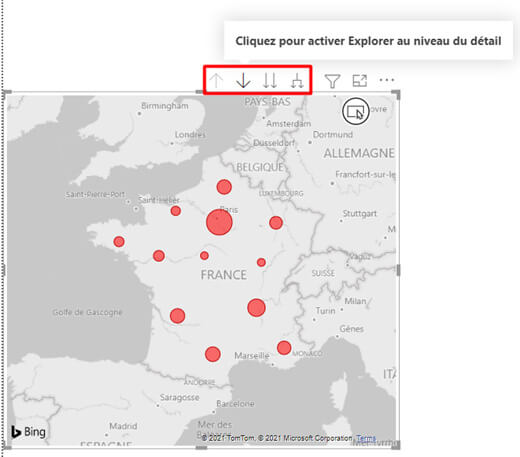The image size is (520, 457).
Task: Click the Londres city label
Action: coord(190,135)
